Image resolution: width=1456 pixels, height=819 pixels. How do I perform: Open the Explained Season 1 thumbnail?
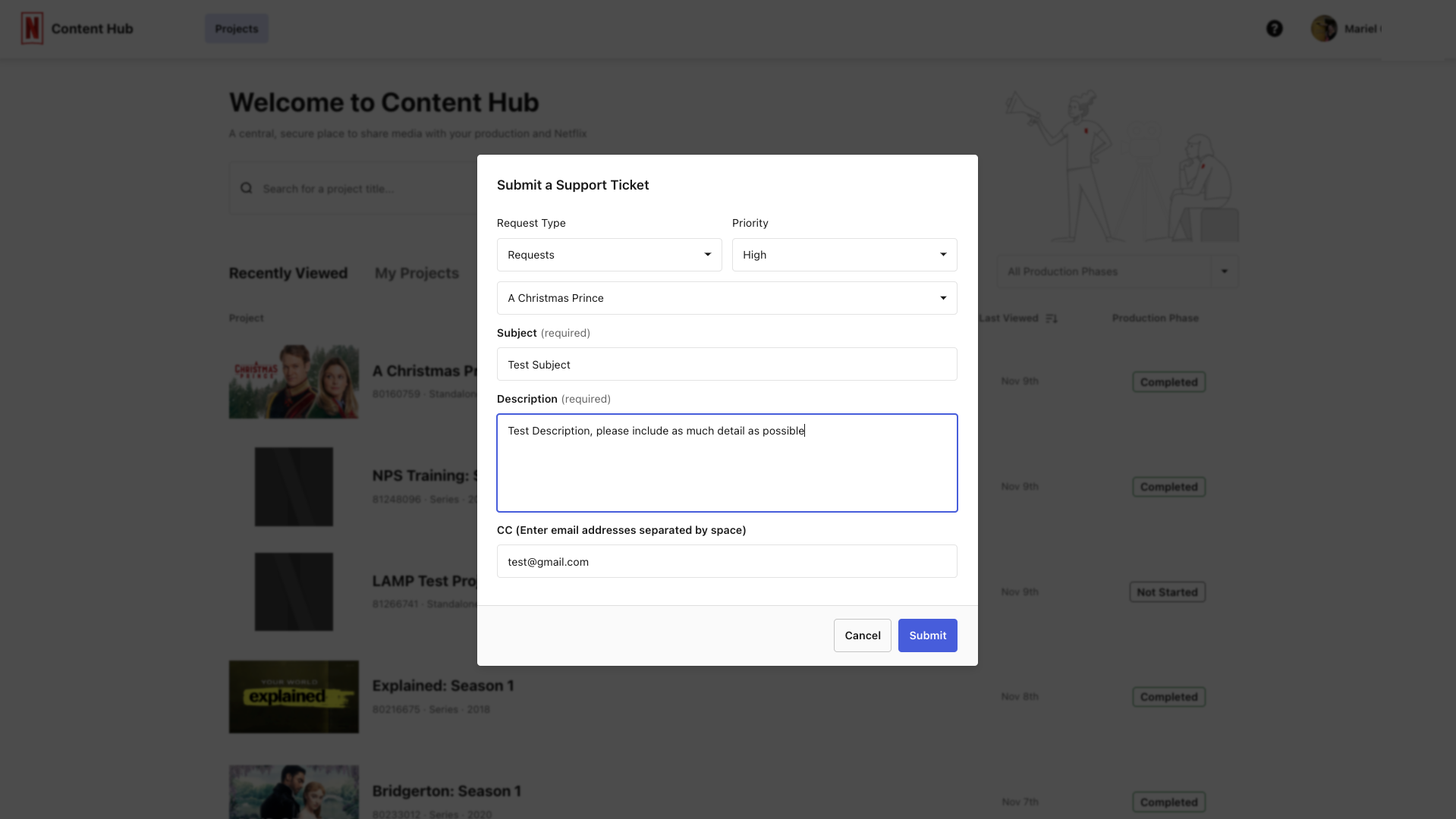(x=294, y=697)
